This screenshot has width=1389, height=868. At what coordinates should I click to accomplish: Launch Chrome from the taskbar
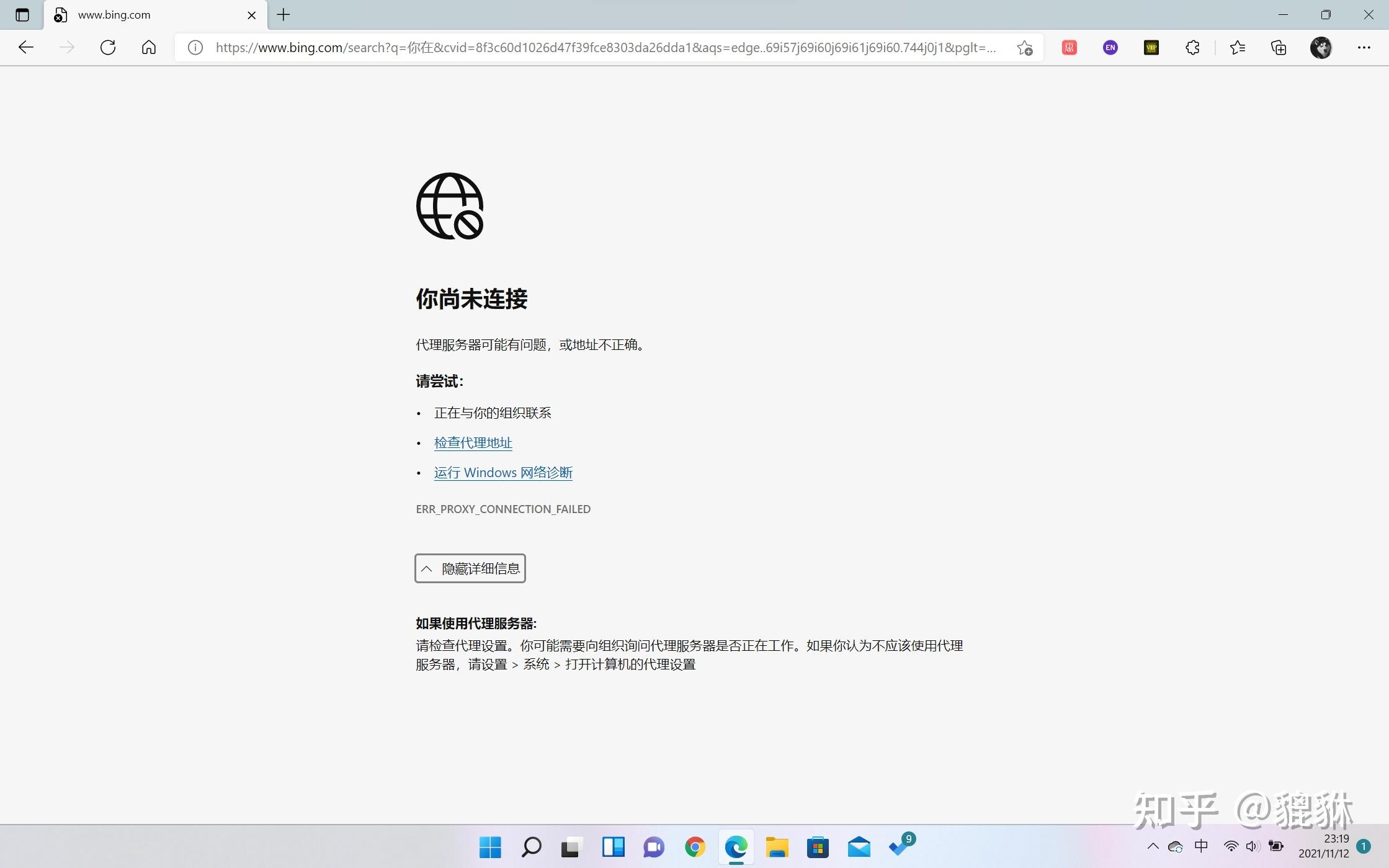point(695,846)
